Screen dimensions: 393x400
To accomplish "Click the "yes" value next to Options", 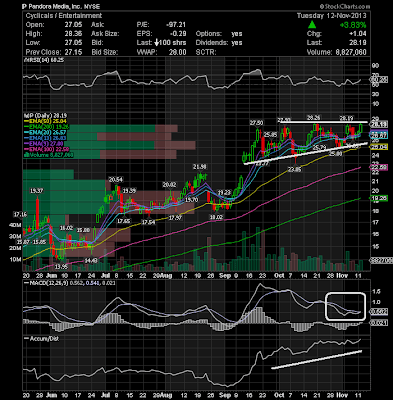I will coord(237,34).
